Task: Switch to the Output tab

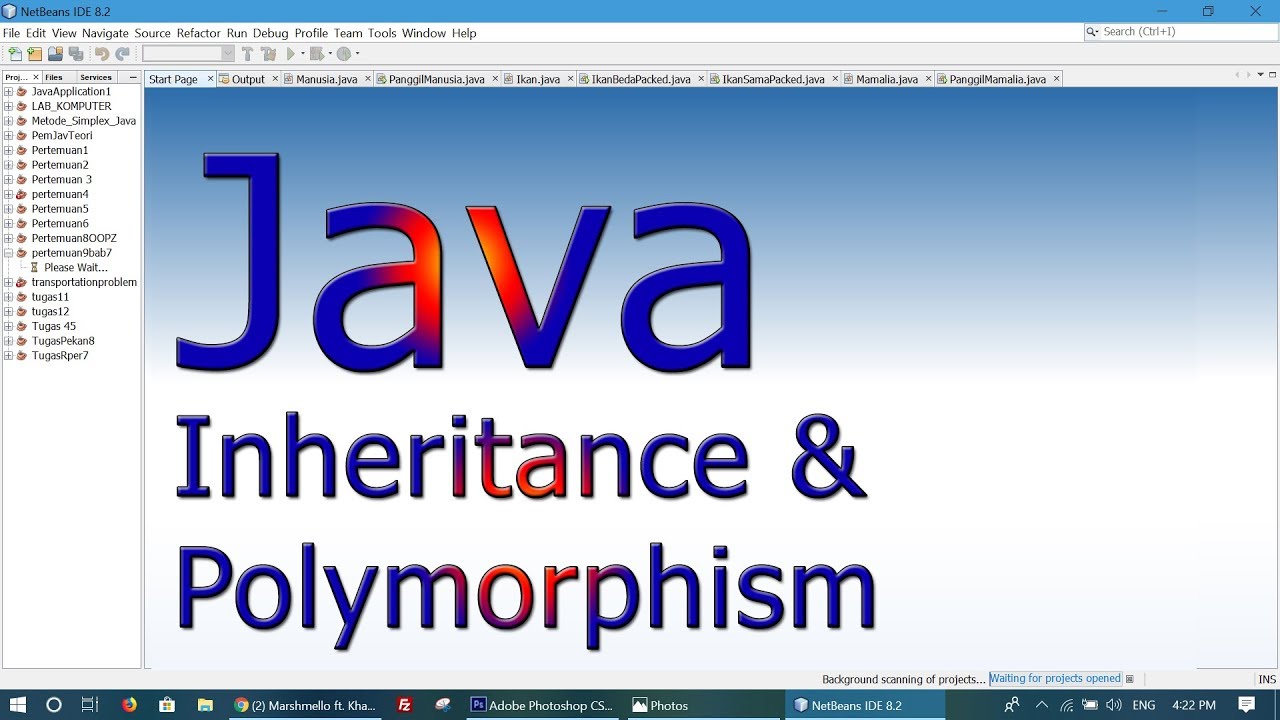Action: point(248,79)
